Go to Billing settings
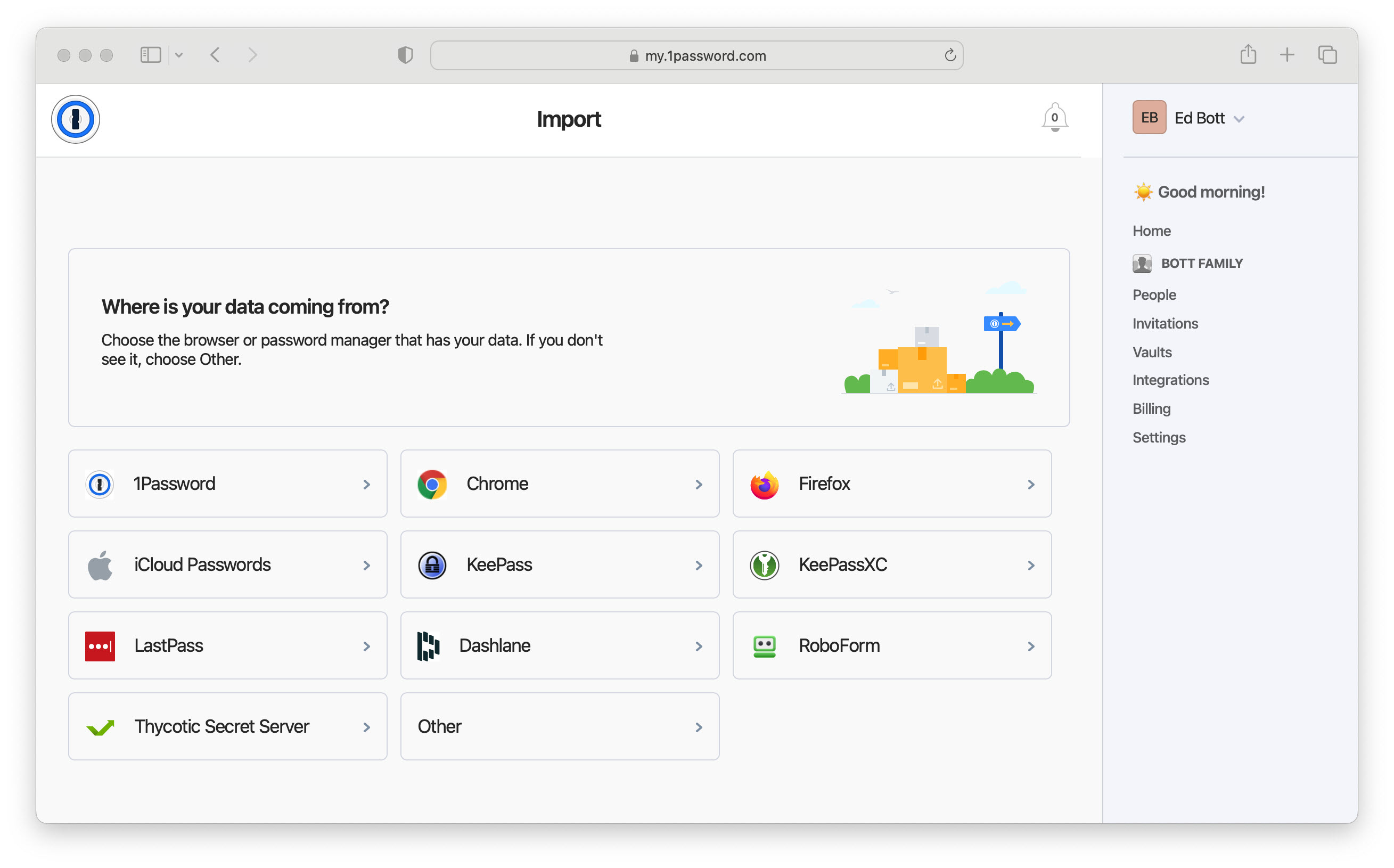This screenshot has width=1394, height=868. [x=1151, y=408]
